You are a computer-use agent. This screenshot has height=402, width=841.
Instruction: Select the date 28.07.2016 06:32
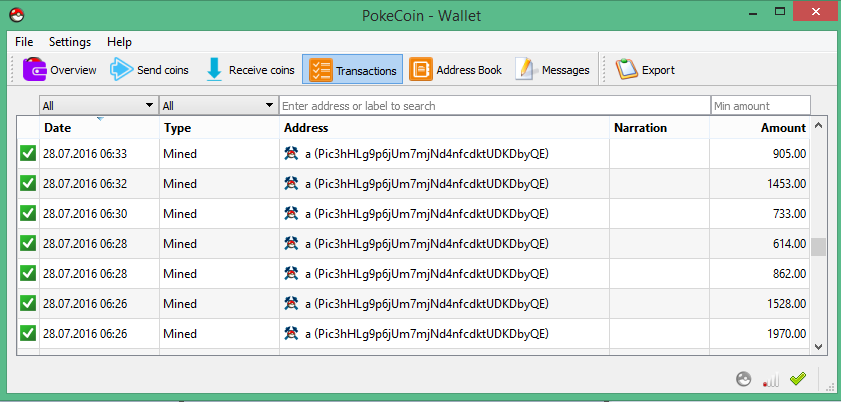coord(85,184)
